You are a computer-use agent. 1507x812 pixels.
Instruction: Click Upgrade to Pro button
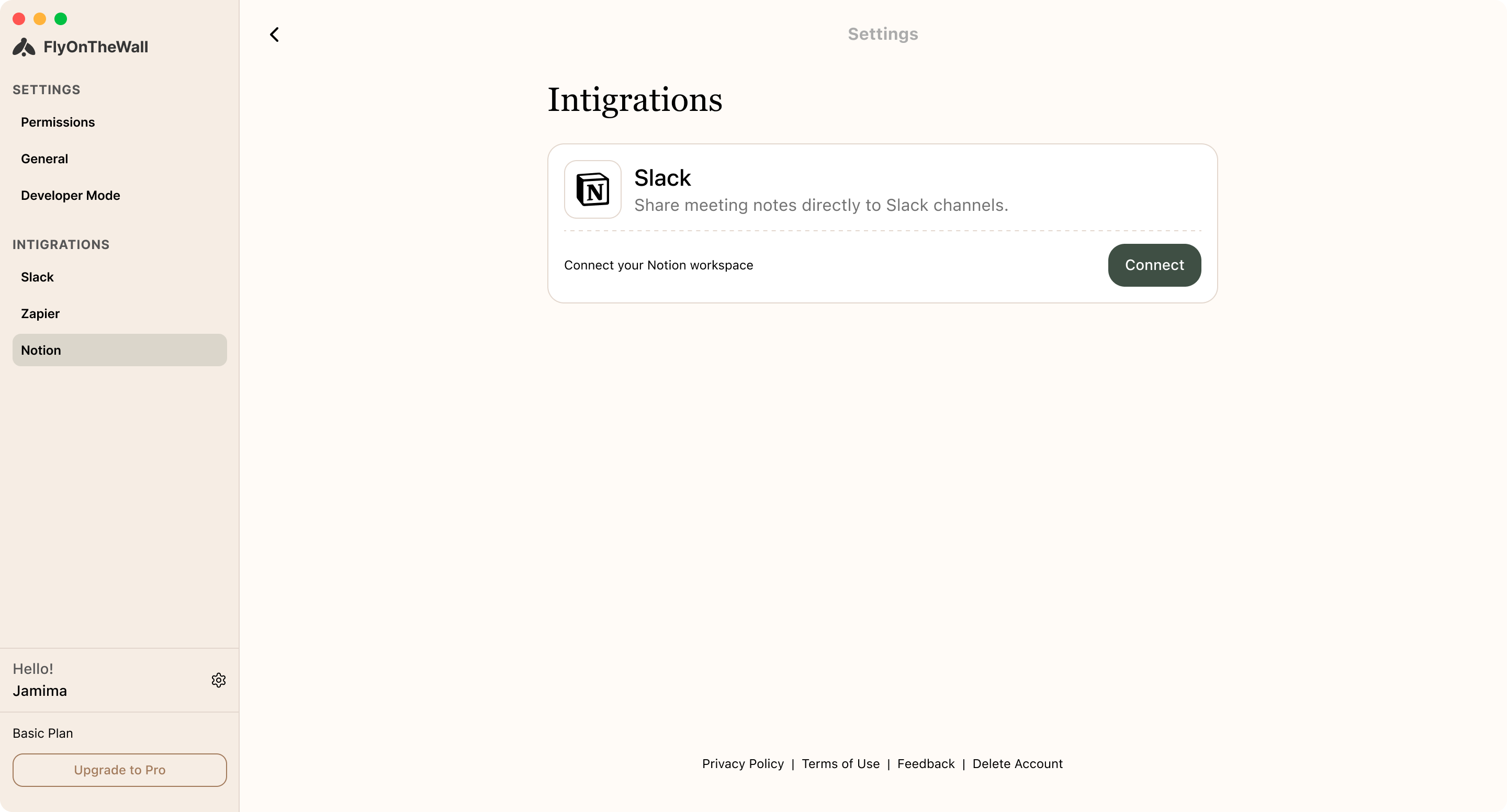tap(119, 770)
